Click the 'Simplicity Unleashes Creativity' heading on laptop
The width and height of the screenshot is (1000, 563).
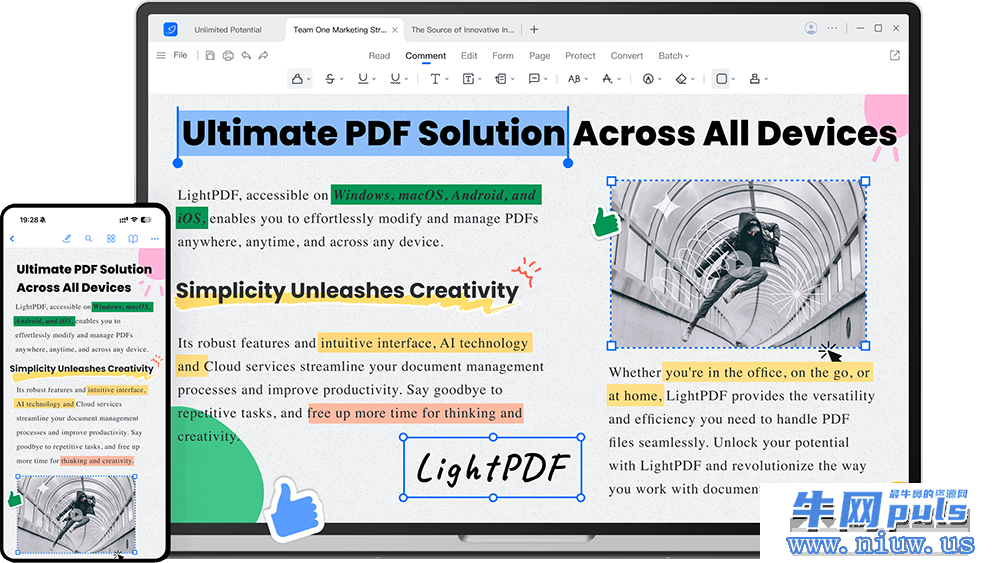click(348, 291)
